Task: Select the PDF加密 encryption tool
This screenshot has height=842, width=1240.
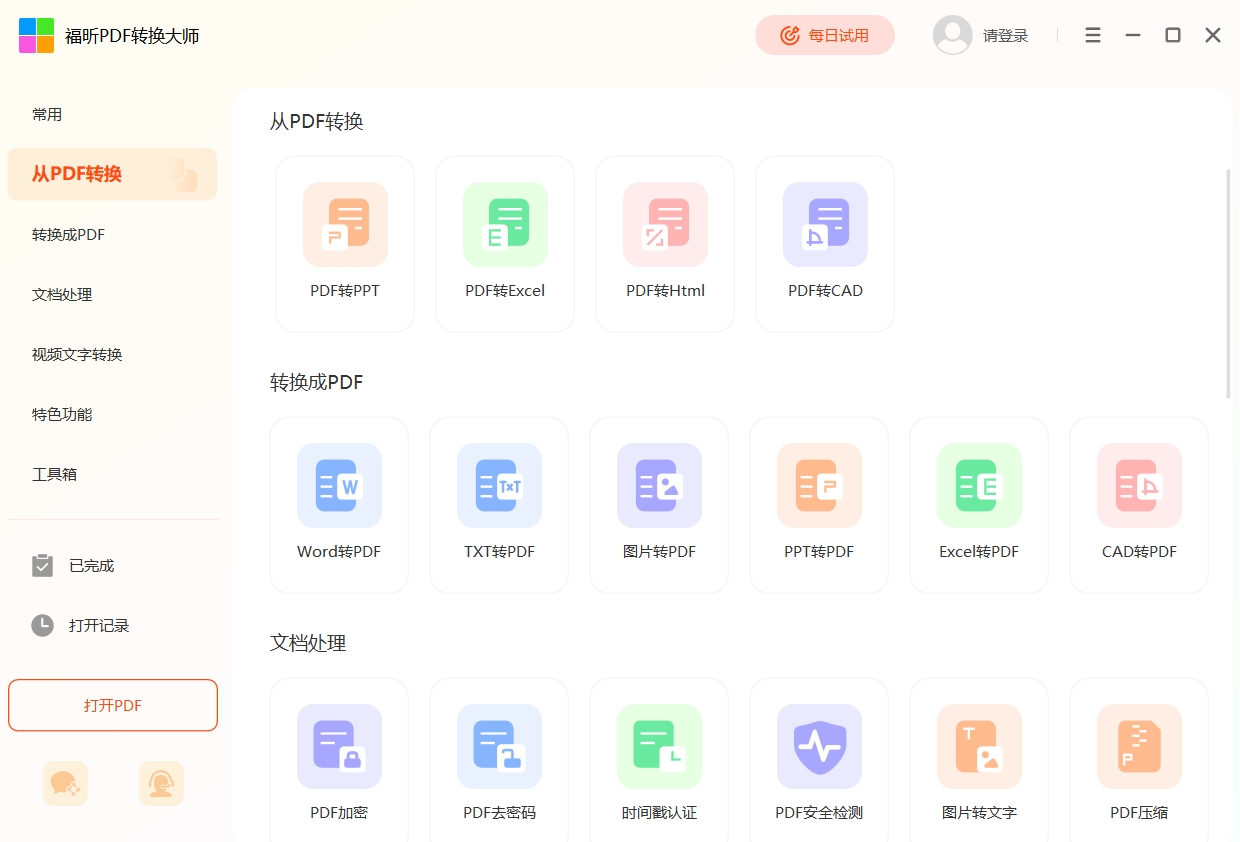Action: point(339,747)
